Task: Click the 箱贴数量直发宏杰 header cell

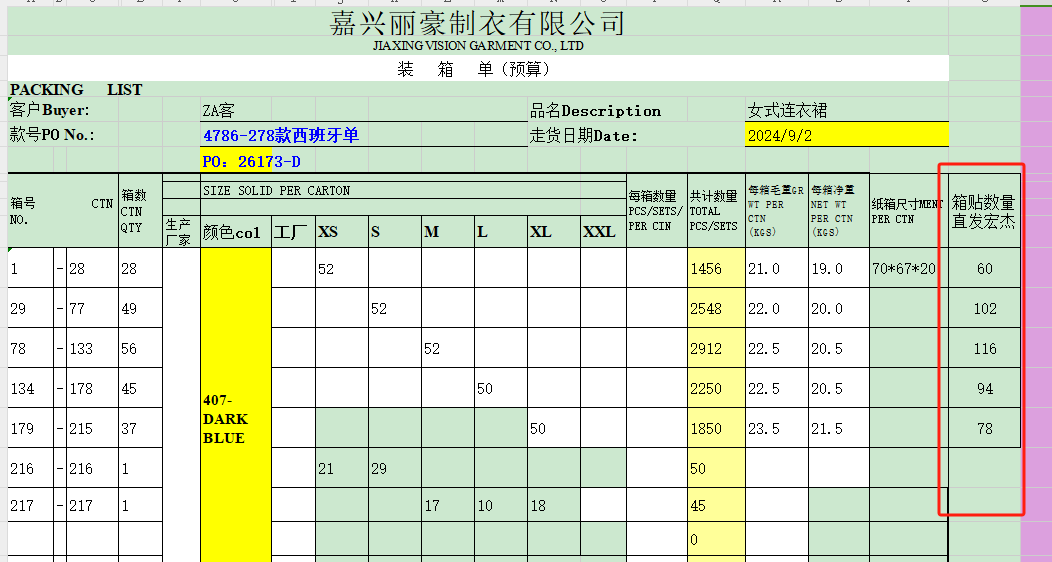Action: [983, 212]
